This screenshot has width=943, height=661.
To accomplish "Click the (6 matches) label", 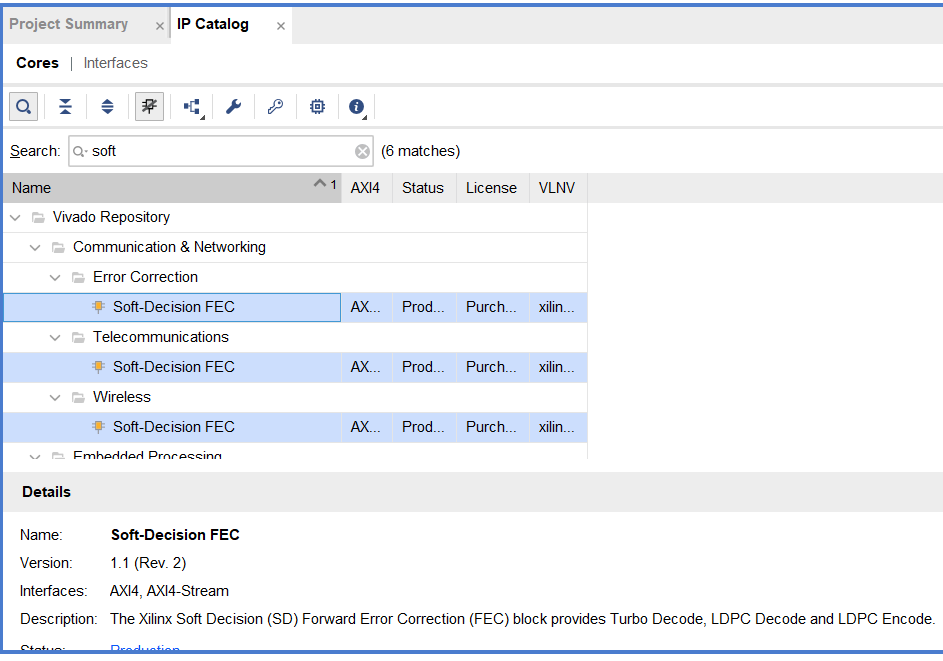I will tap(421, 151).
